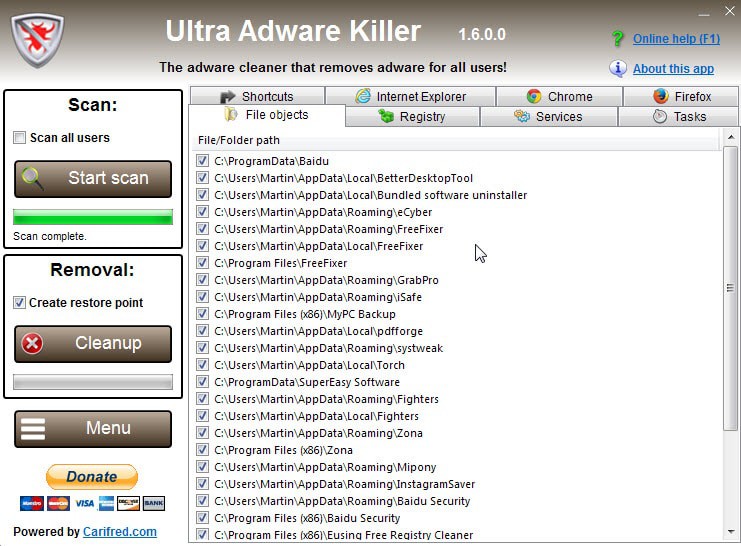The height and width of the screenshot is (546, 741).
Task: Select the Local\pdfforge path row
Action: pyautogui.click(x=319, y=331)
